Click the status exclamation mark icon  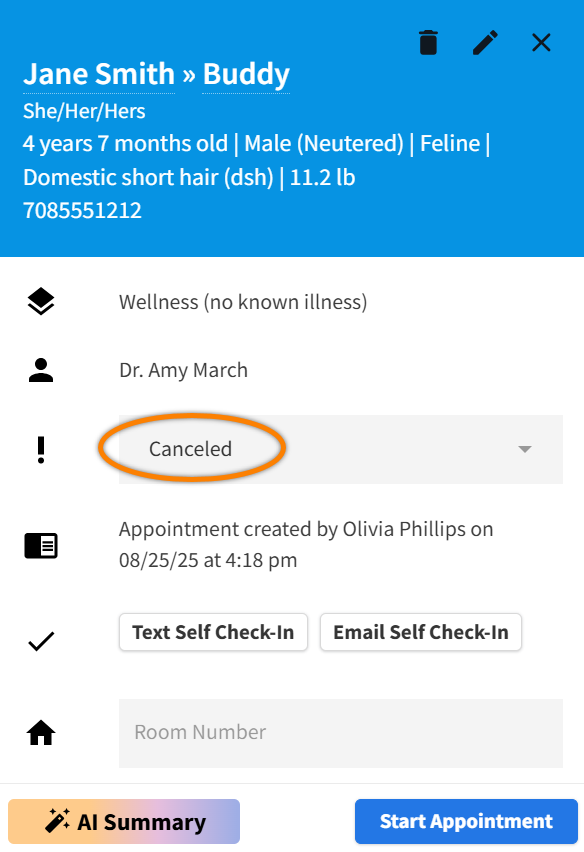point(40,448)
